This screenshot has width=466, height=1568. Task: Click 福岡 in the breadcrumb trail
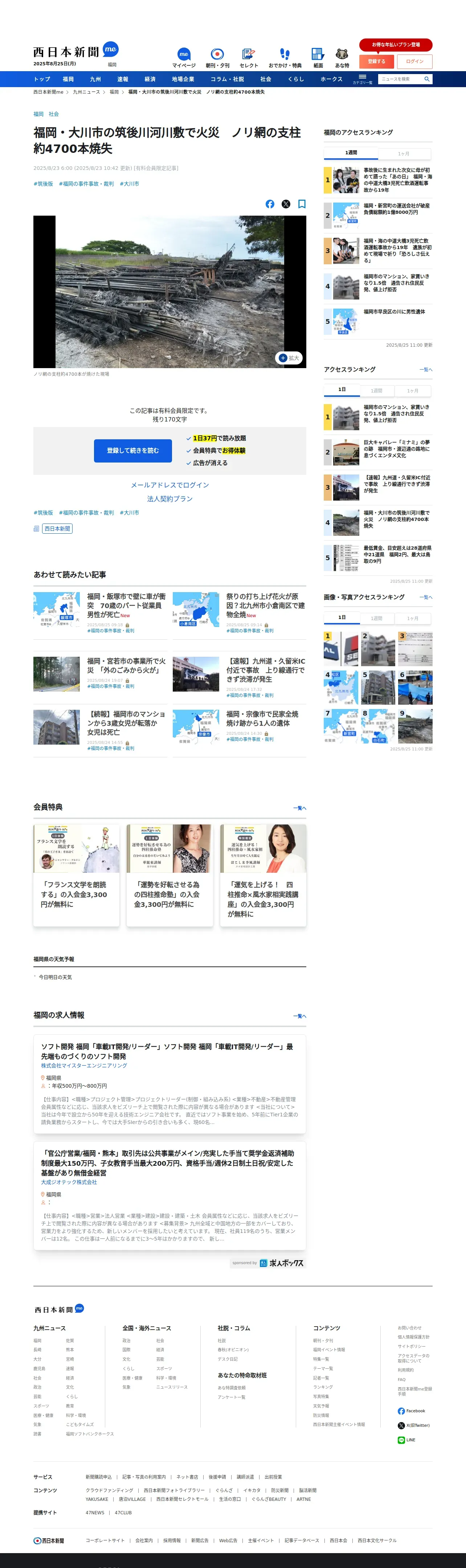coord(114,92)
